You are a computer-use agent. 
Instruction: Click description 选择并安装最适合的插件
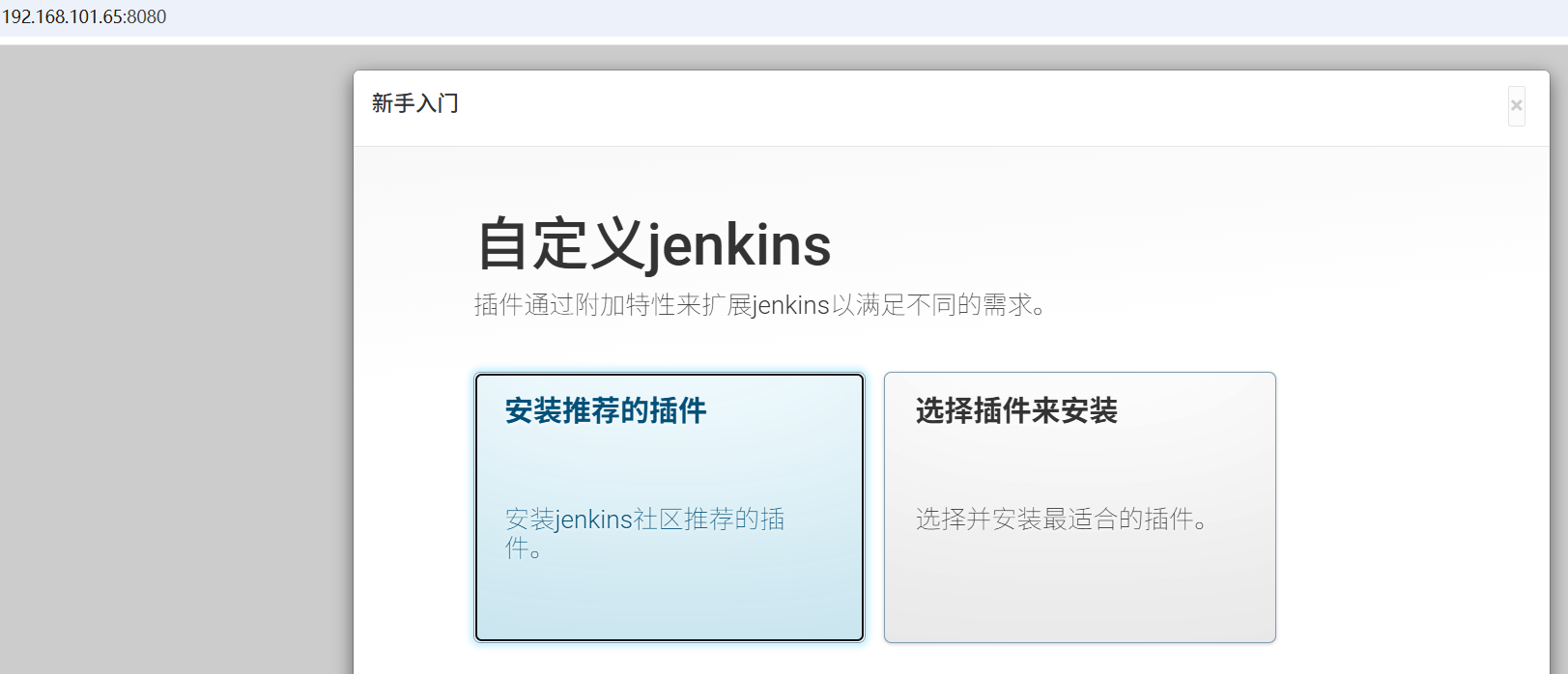tap(1062, 520)
